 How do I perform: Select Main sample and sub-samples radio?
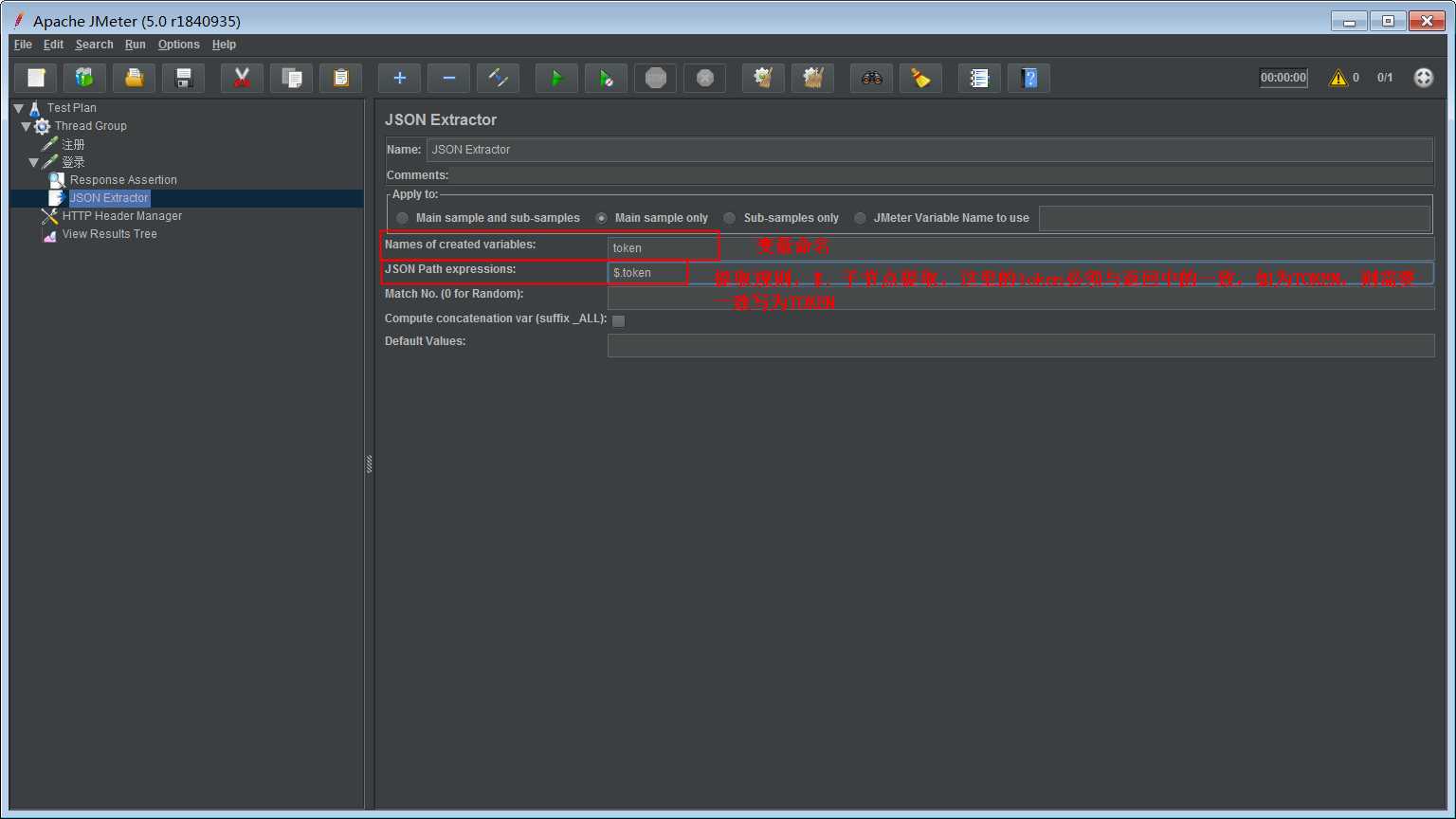(403, 218)
